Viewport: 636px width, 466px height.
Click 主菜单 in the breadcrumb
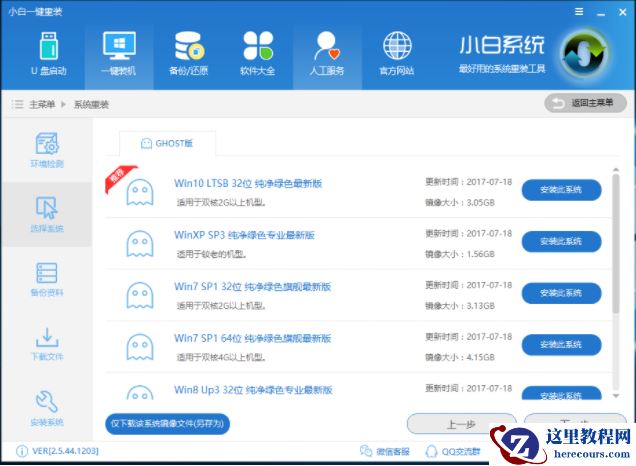point(42,105)
